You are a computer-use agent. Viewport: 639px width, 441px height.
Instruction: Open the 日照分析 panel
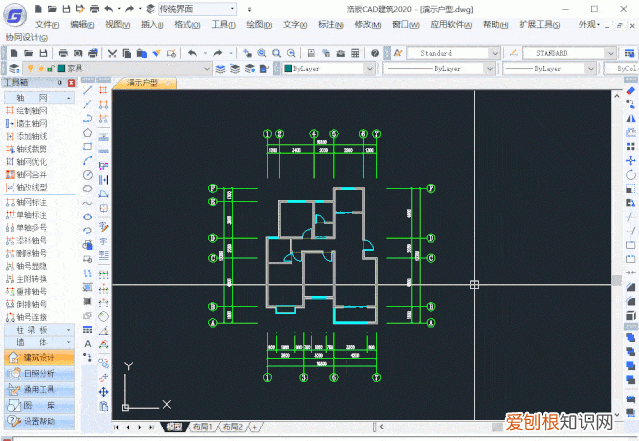[x=38, y=373]
